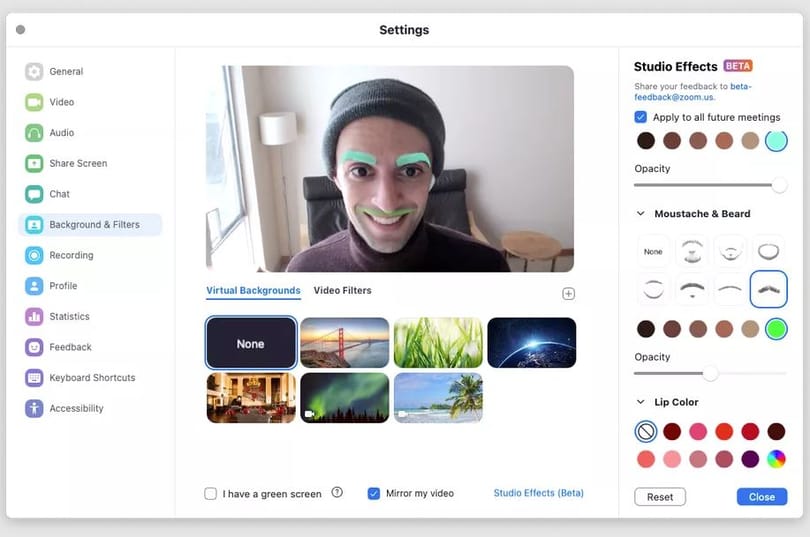Image resolution: width=810 pixels, height=537 pixels.
Task: Switch to Video Filters tab
Action: pos(342,291)
